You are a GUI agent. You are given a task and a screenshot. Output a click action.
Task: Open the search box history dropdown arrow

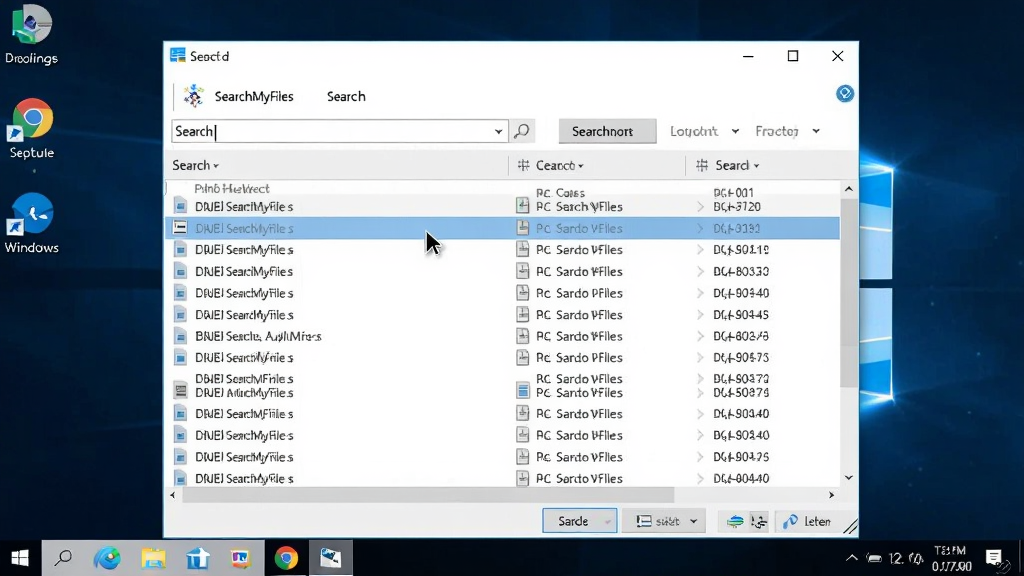(498, 131)
